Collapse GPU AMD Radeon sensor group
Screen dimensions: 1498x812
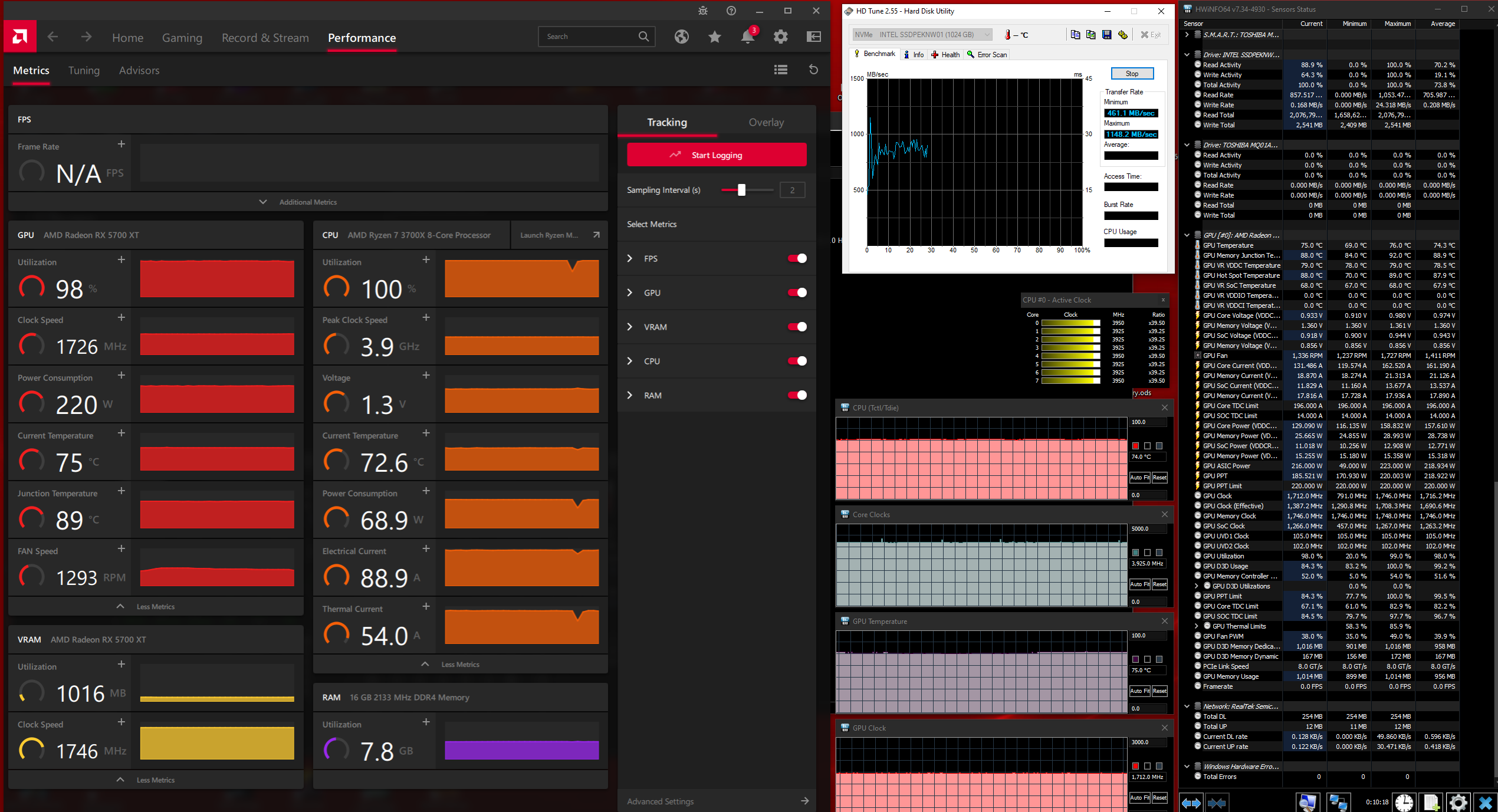pos(1187,235)
